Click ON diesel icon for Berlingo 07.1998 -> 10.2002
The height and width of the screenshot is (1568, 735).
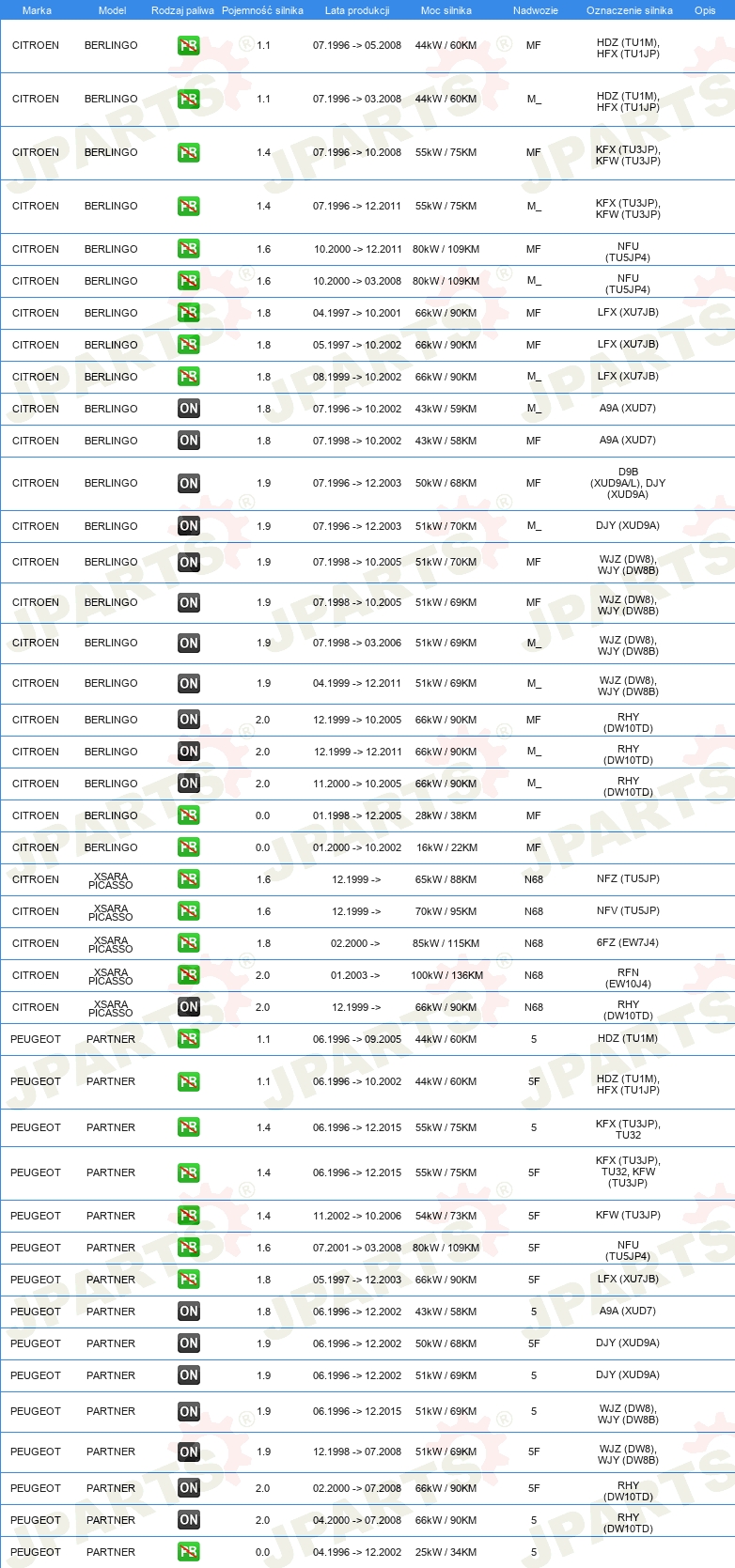click(x=189, y=441)
